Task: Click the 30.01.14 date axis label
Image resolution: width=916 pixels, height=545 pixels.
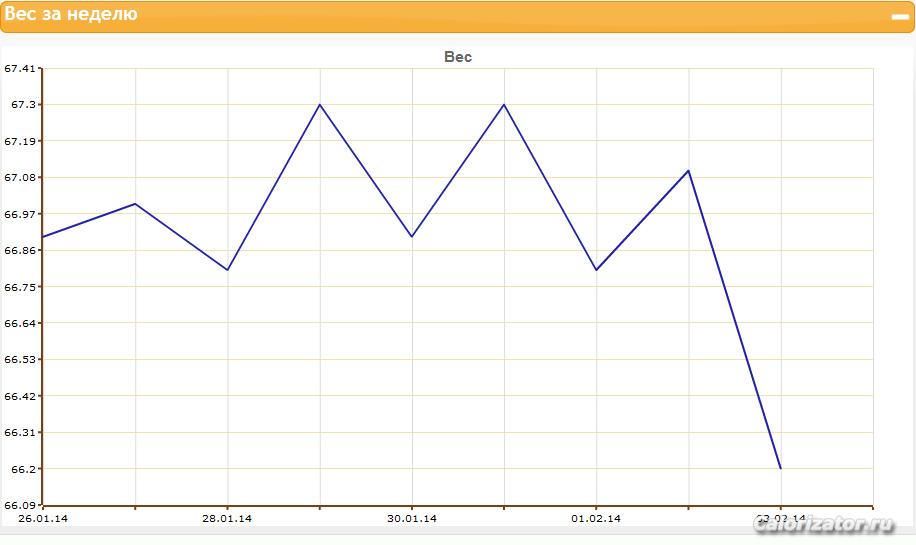Action: coord(412,518)
